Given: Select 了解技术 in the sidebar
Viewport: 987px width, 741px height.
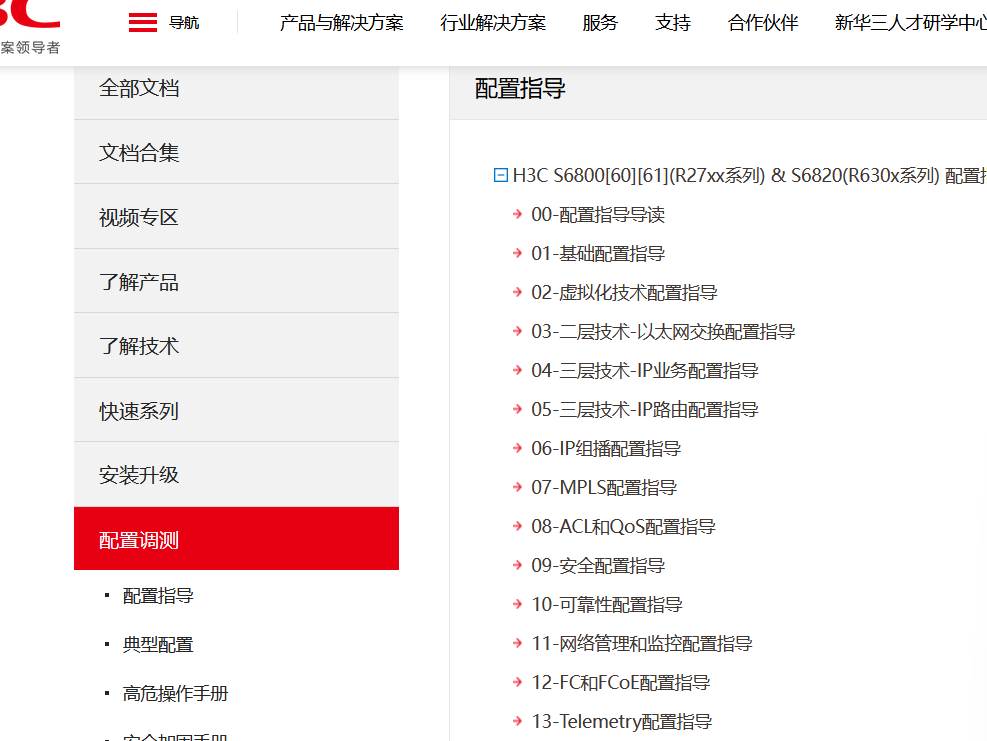Looking at the screenshot, I should coord(236,346).
